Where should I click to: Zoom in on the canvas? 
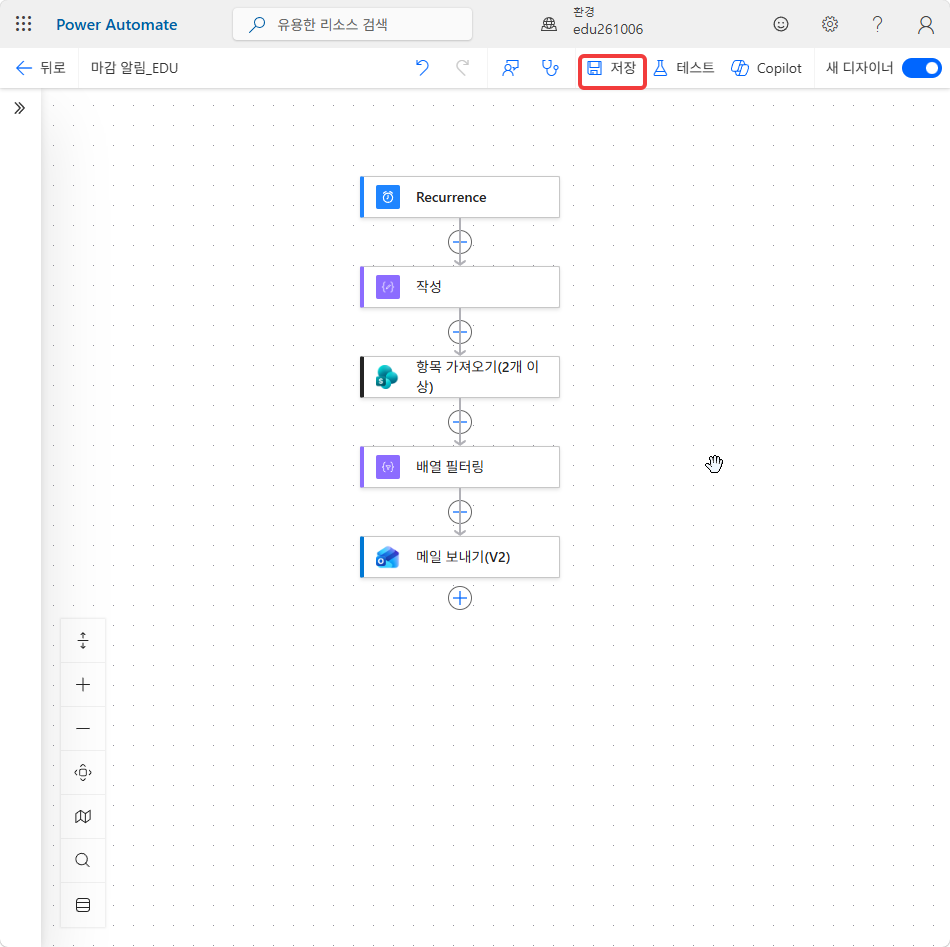(83, 685)
